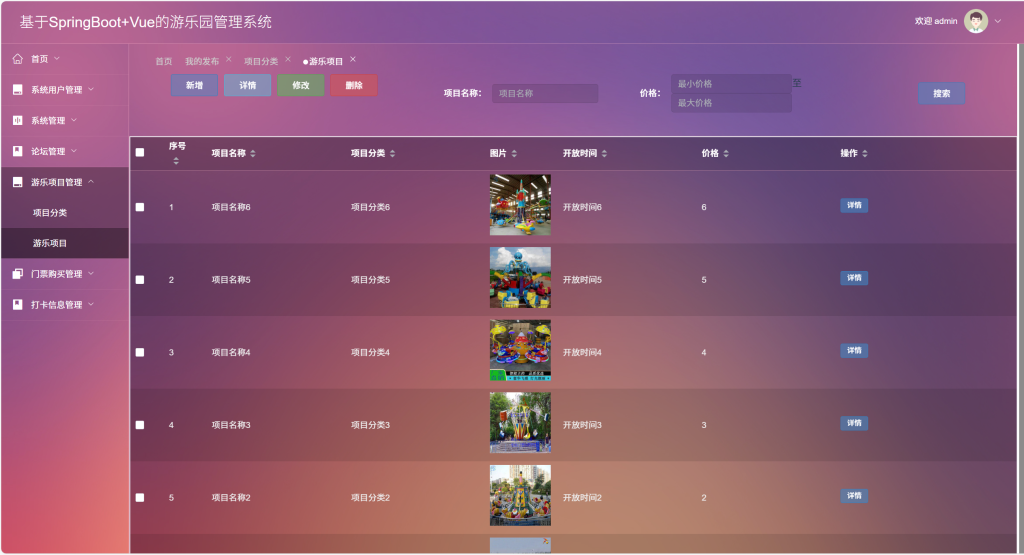Sort by 价格 column arrows
The image size is (1024, 555).
click(726, 153)
